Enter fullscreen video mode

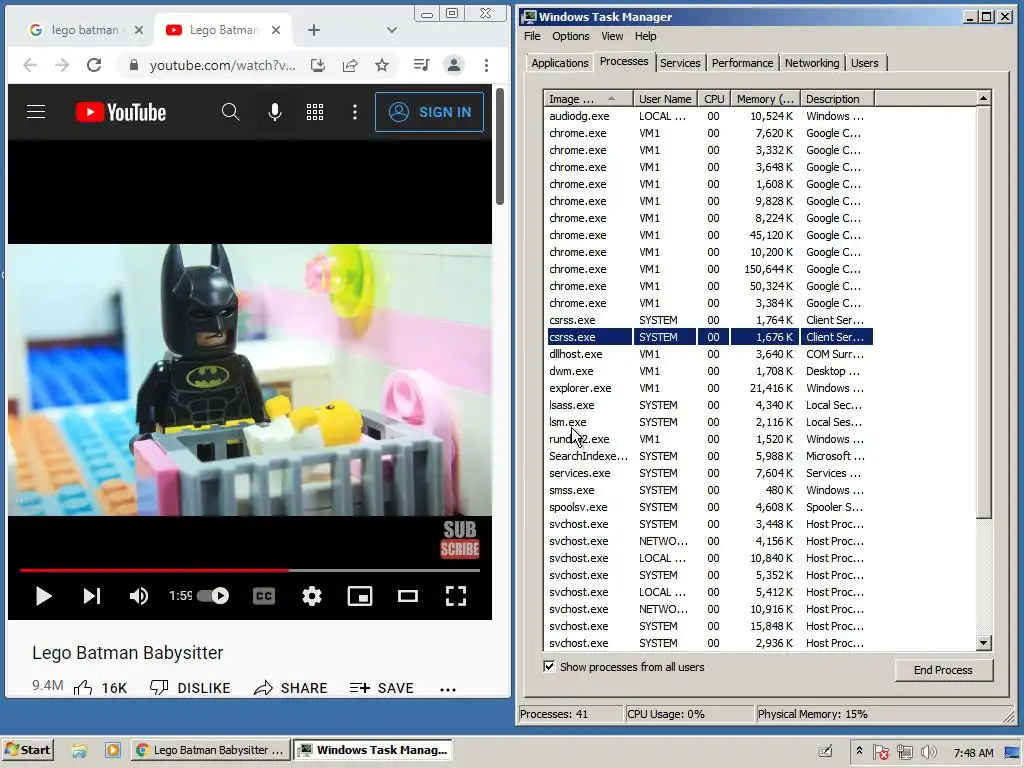click(456, 596)
